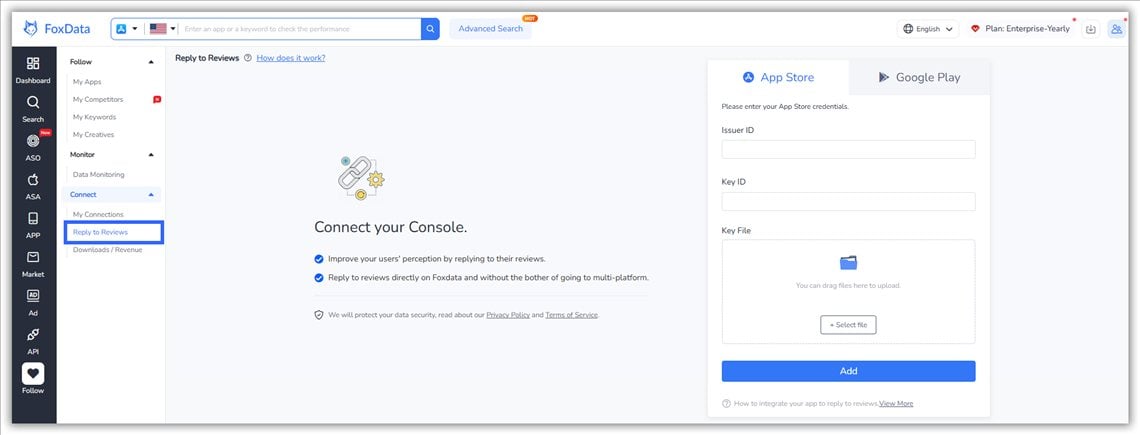Click the help icon near integrate text
This screenshot has height=435, width=1140.
coord(726,403)
